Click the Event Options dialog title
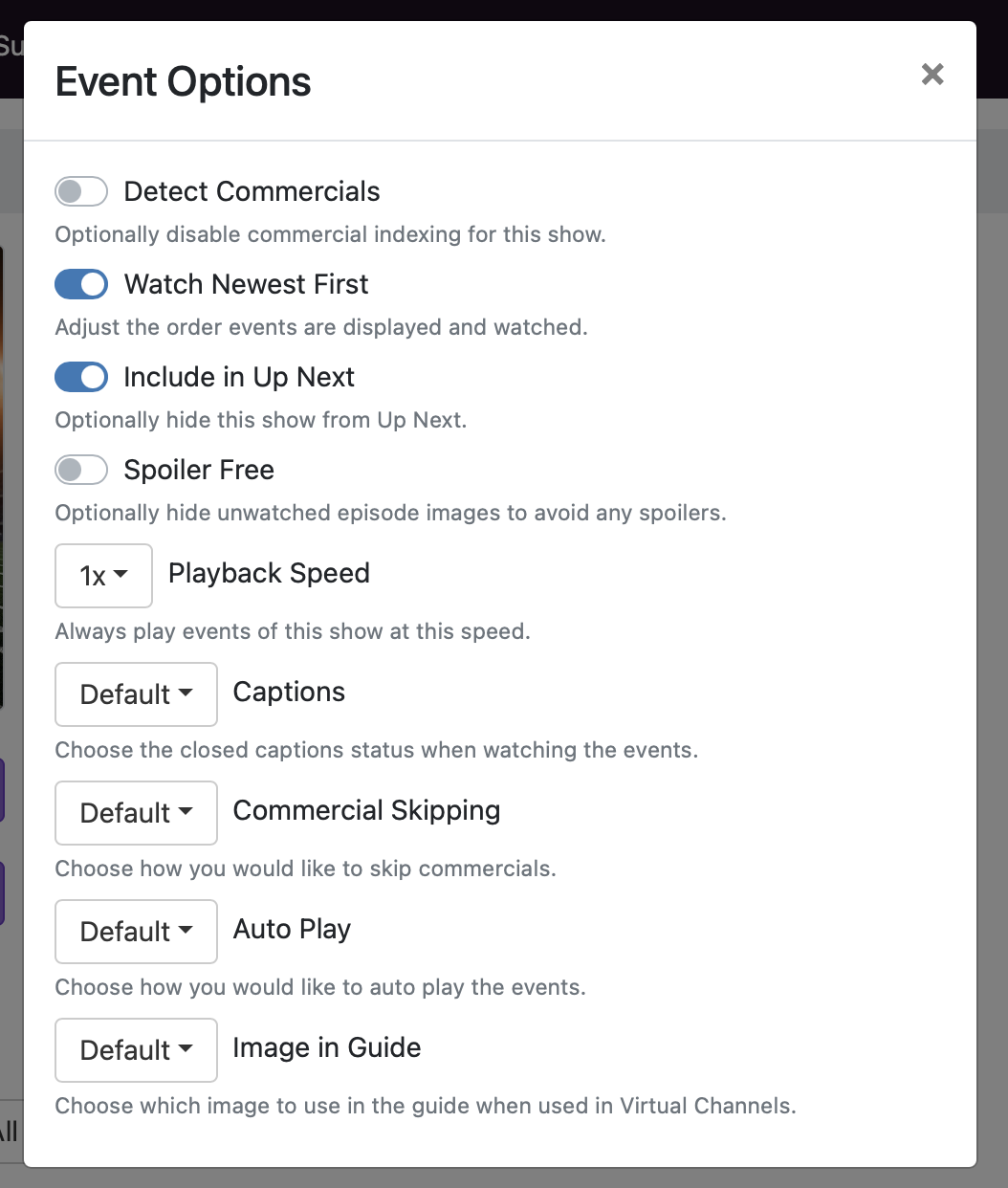 tap(184, 82)
